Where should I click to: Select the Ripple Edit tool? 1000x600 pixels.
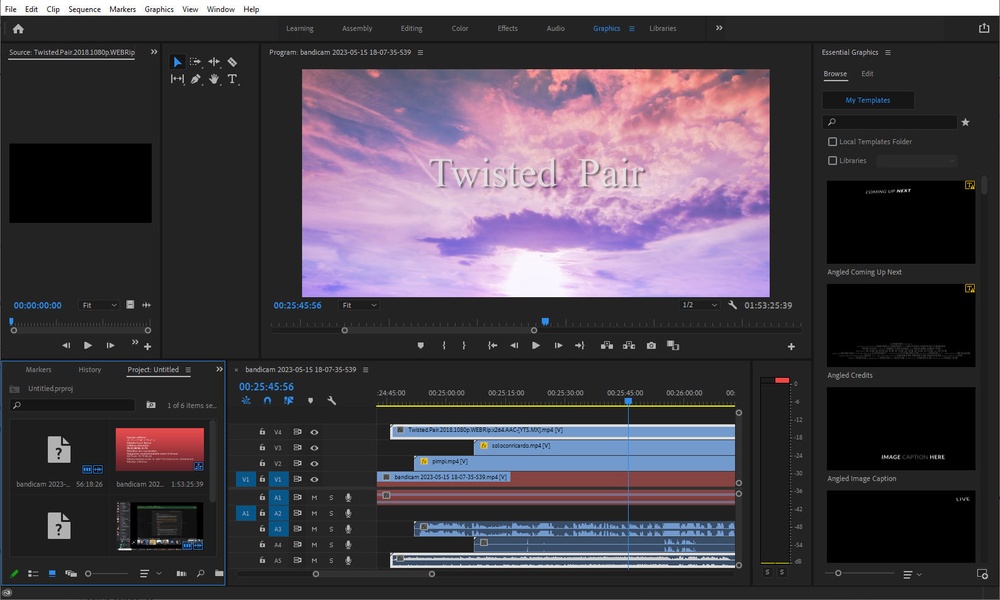coord(214,62)
